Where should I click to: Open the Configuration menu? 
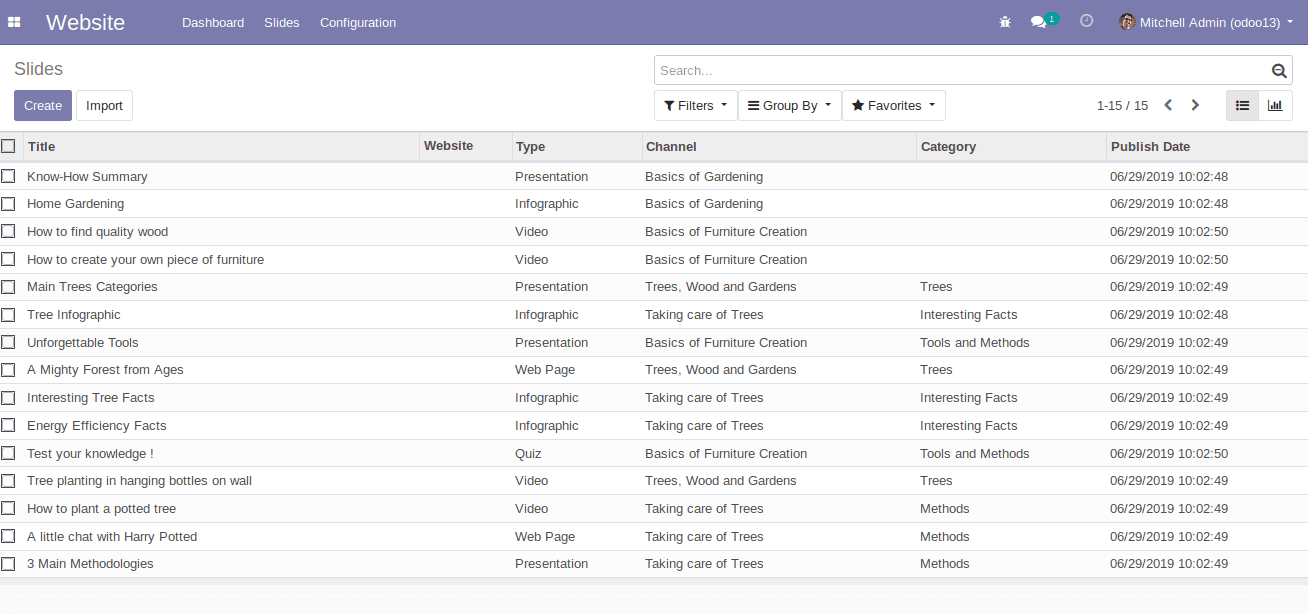click(x=358, y=22)
